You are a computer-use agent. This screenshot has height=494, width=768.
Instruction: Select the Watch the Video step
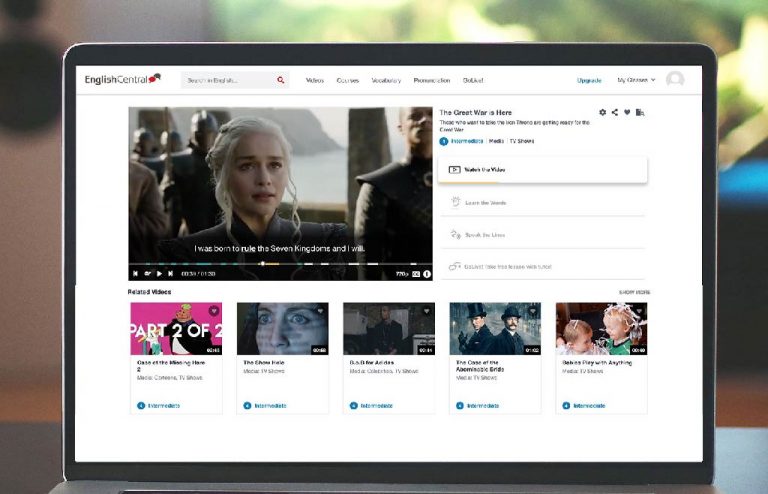click(542, 170)
